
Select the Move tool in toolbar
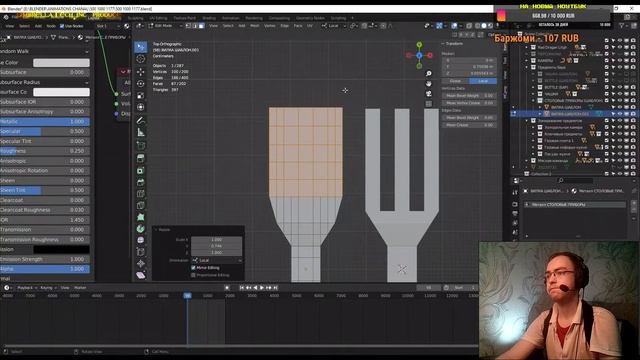pyautogui.click(x=140, y=72)
